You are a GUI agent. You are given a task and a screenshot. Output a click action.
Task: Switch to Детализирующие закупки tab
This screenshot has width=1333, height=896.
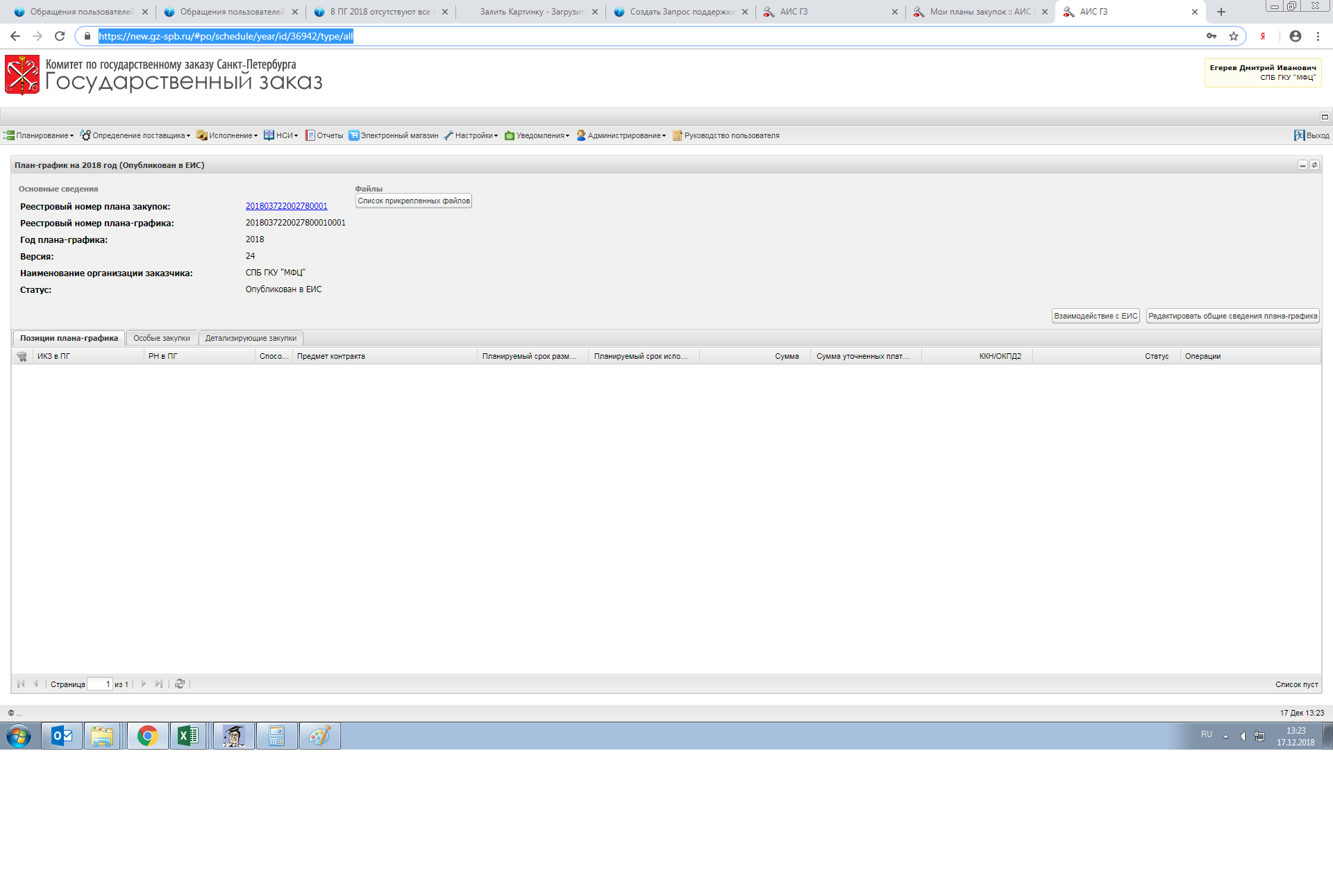(251, 339)
